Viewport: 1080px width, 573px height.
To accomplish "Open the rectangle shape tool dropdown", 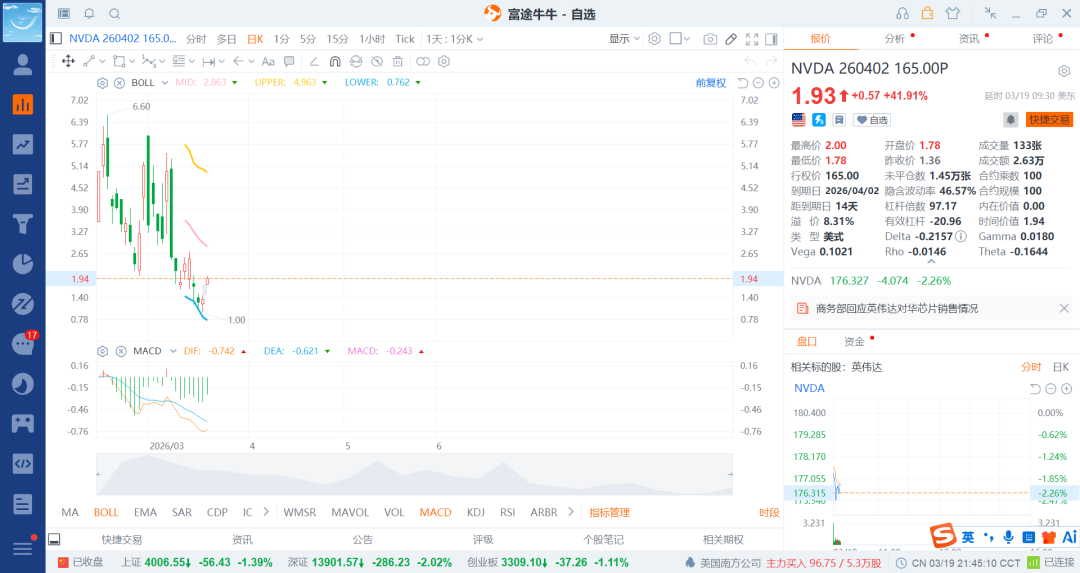I will (132, 61).
